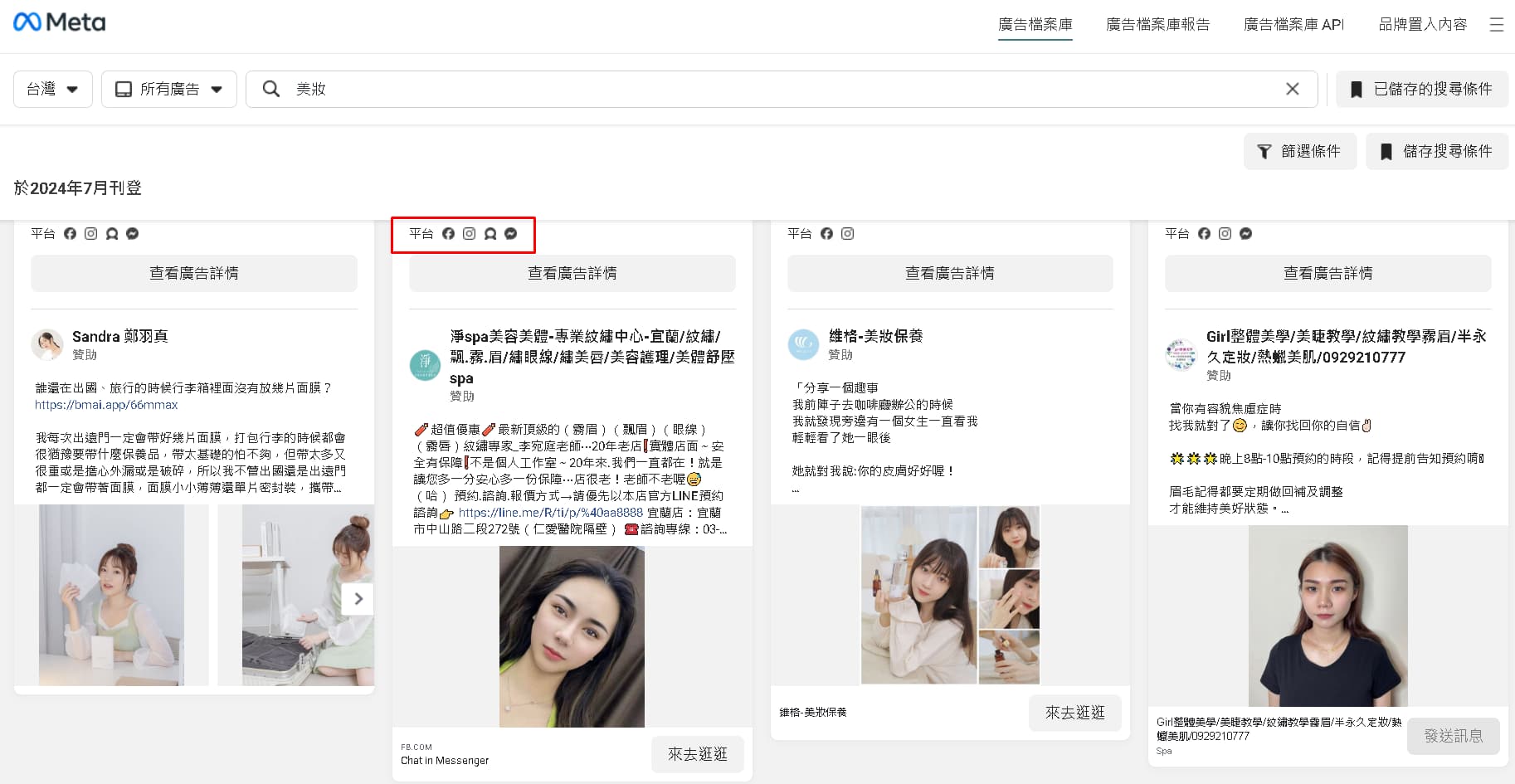Click the 淨spa美容美體 advertiser name
The image size is (1515, 784).
pos(592,357)
